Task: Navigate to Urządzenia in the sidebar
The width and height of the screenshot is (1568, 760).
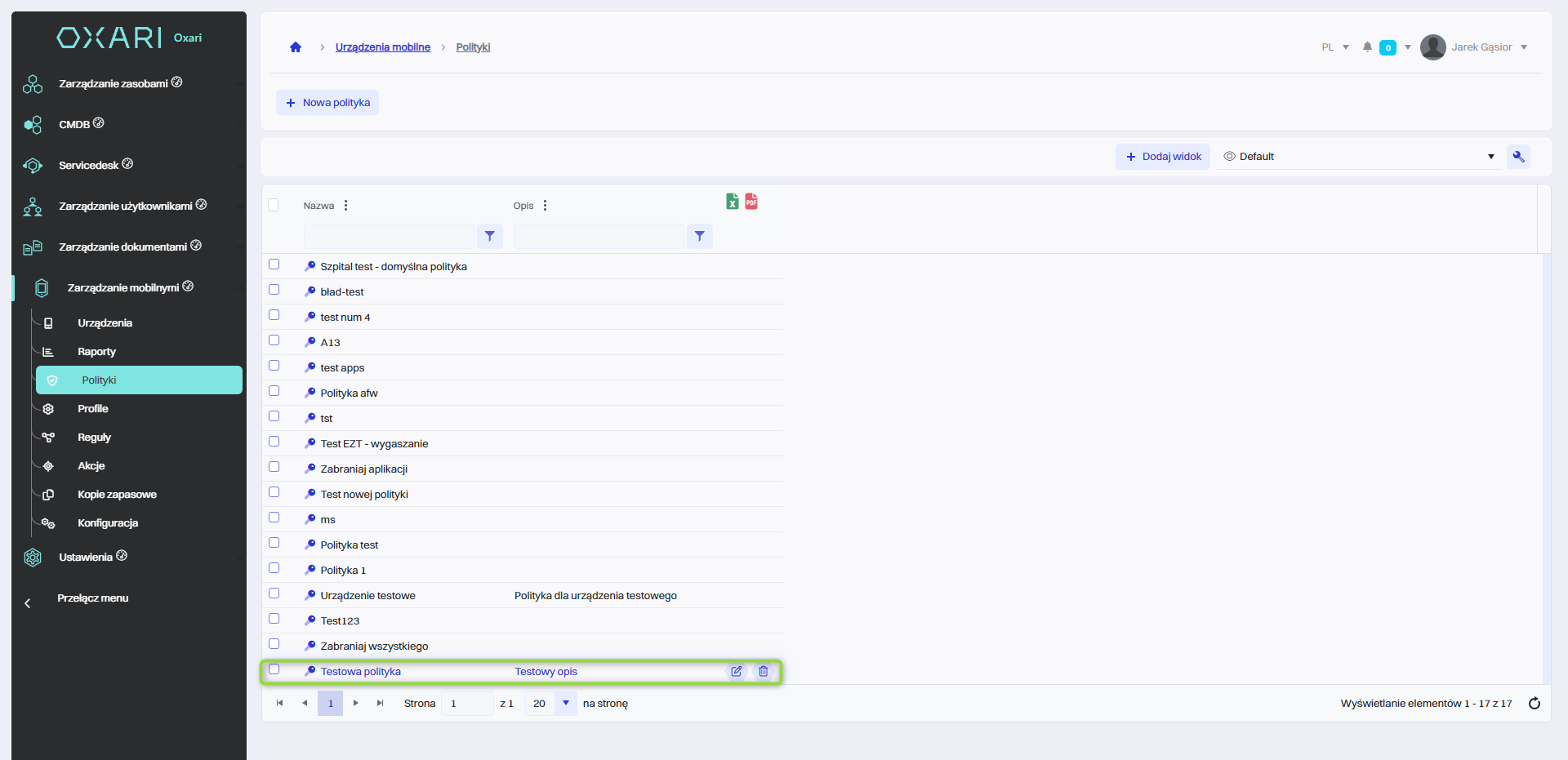Action: (x=105, y=323)
